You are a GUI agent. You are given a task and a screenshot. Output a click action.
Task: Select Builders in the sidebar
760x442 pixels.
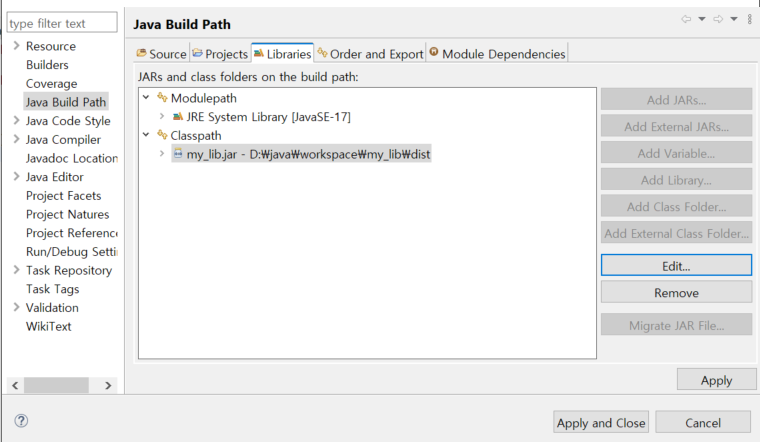47,64
